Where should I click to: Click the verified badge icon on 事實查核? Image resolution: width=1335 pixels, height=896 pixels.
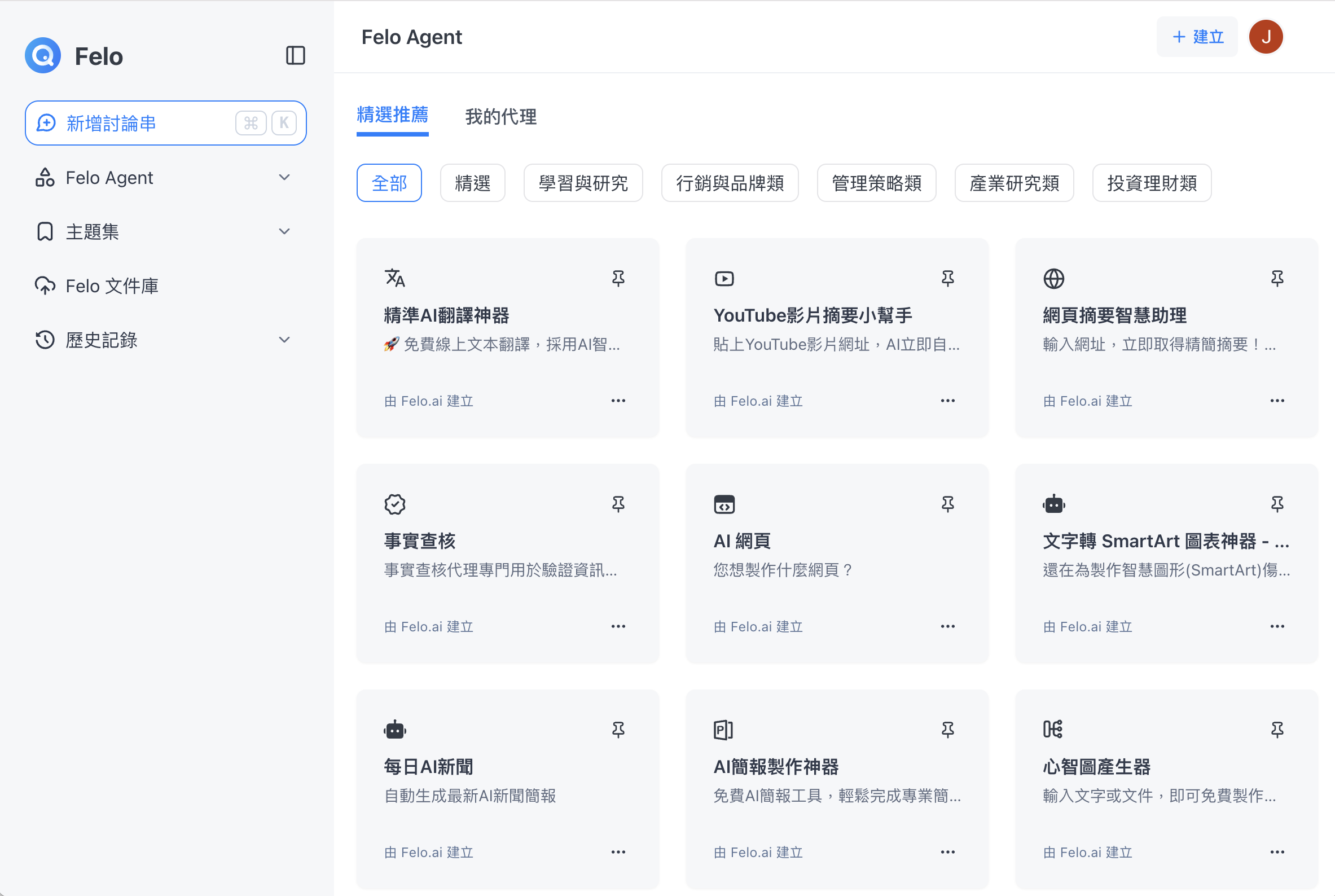pos(394,504)
